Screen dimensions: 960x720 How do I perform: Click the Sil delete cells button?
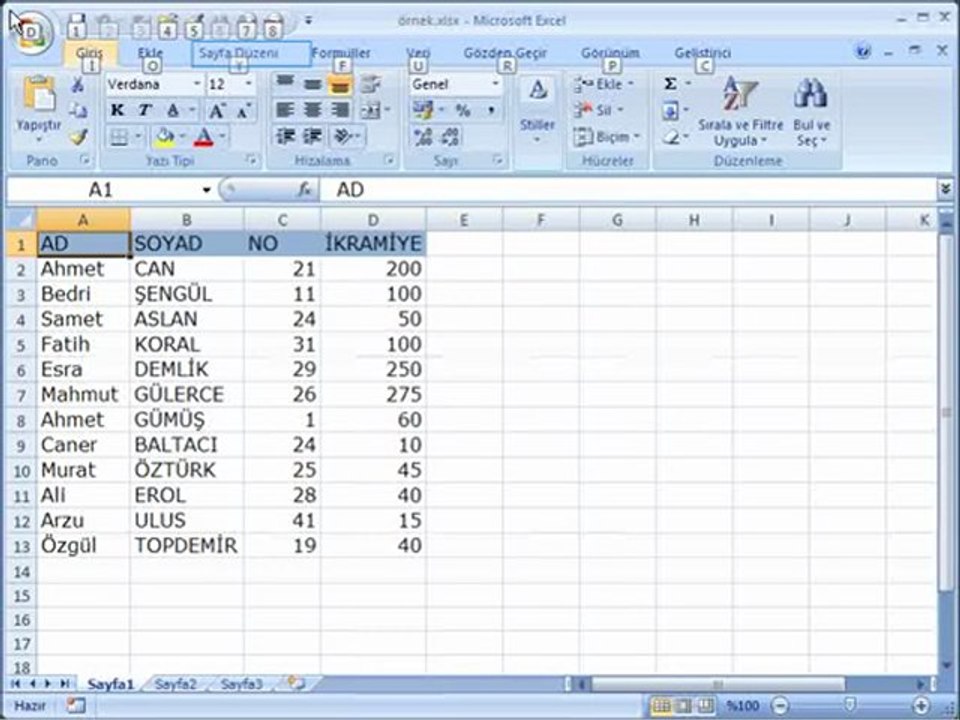coord(599,110)
